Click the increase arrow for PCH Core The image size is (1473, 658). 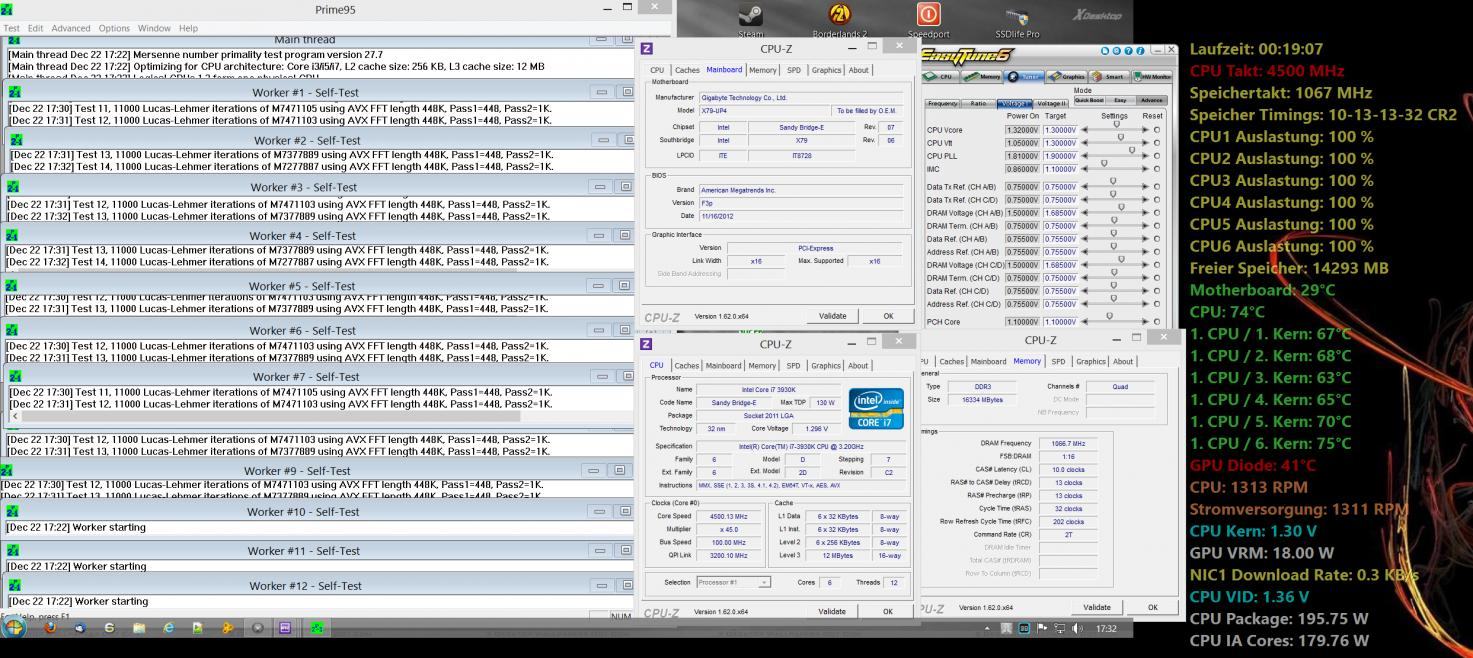click(x=1144, y=322)
